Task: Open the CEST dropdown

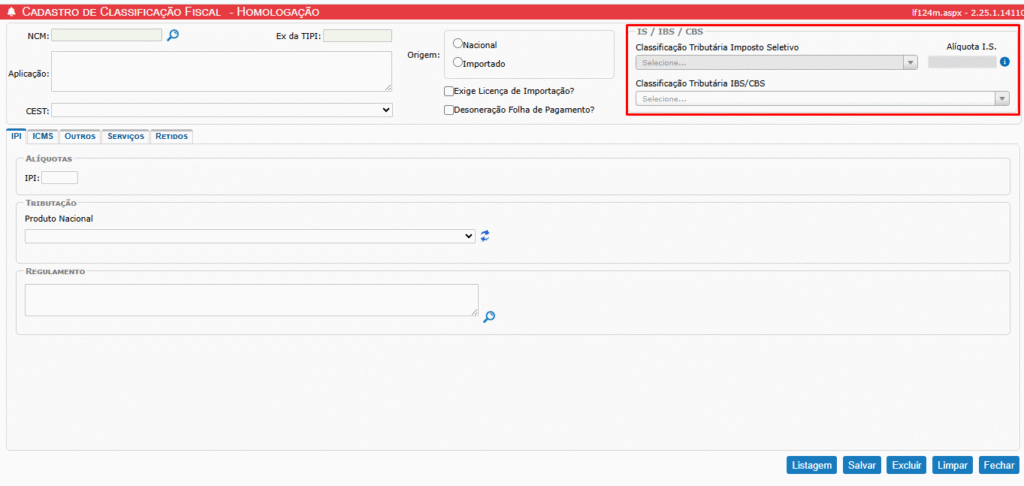Action: pyautogui.click(x=221, y=110)
